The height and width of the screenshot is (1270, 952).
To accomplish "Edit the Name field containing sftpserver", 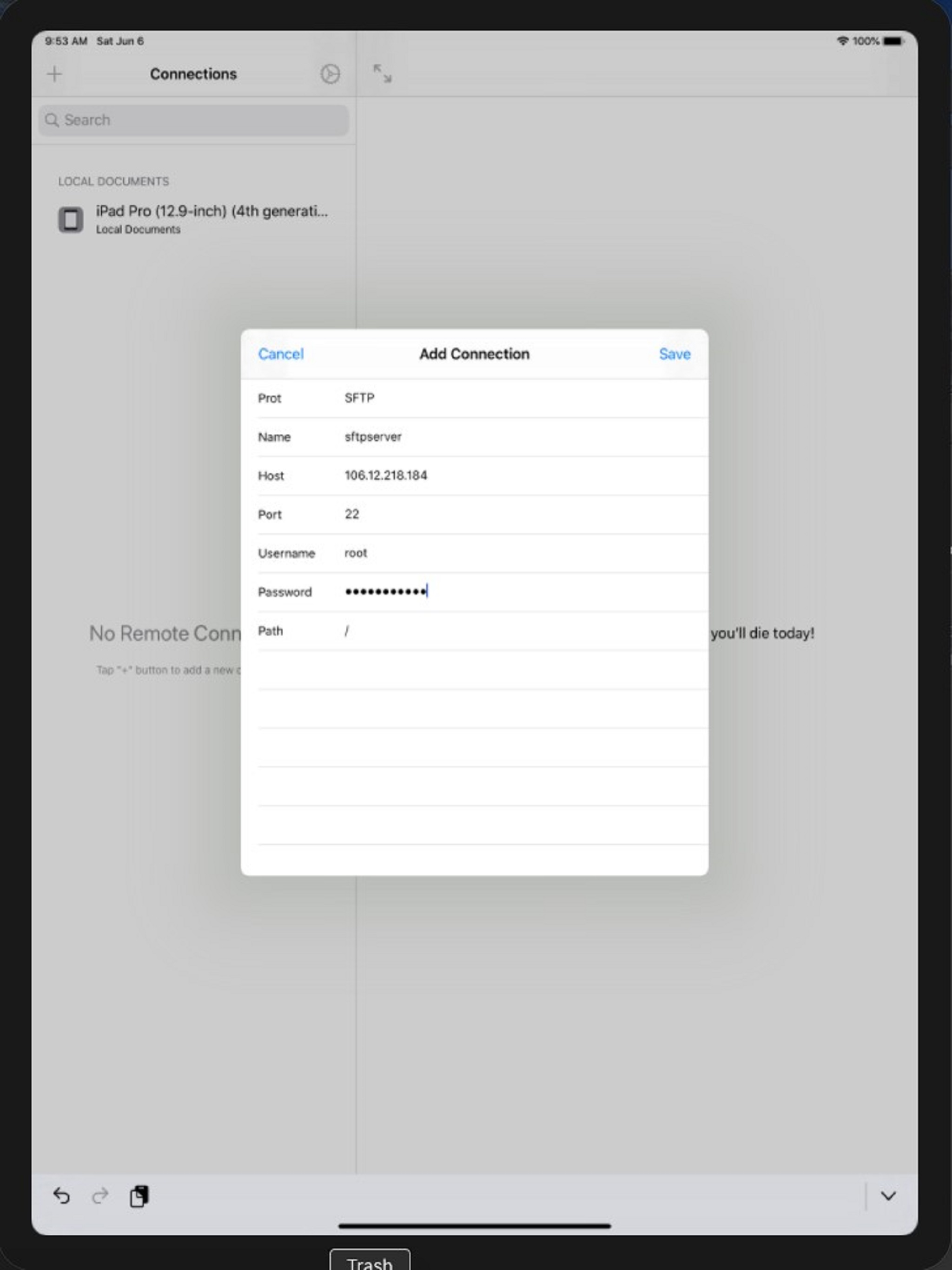I will [x=373, y=437].
